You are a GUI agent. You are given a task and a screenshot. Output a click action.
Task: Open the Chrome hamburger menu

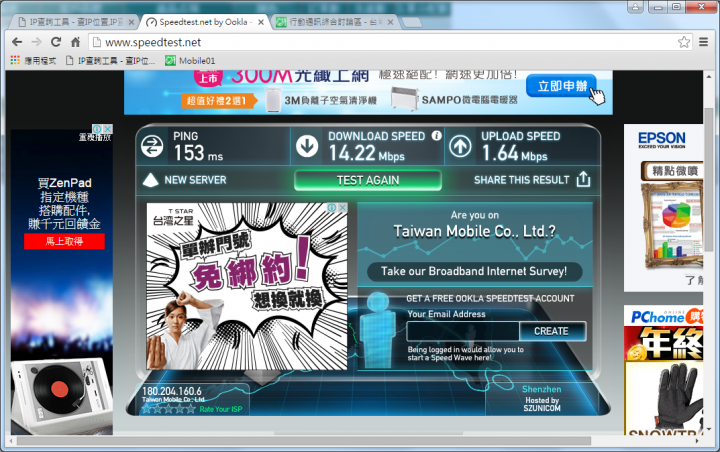click(x=703, y=42)
